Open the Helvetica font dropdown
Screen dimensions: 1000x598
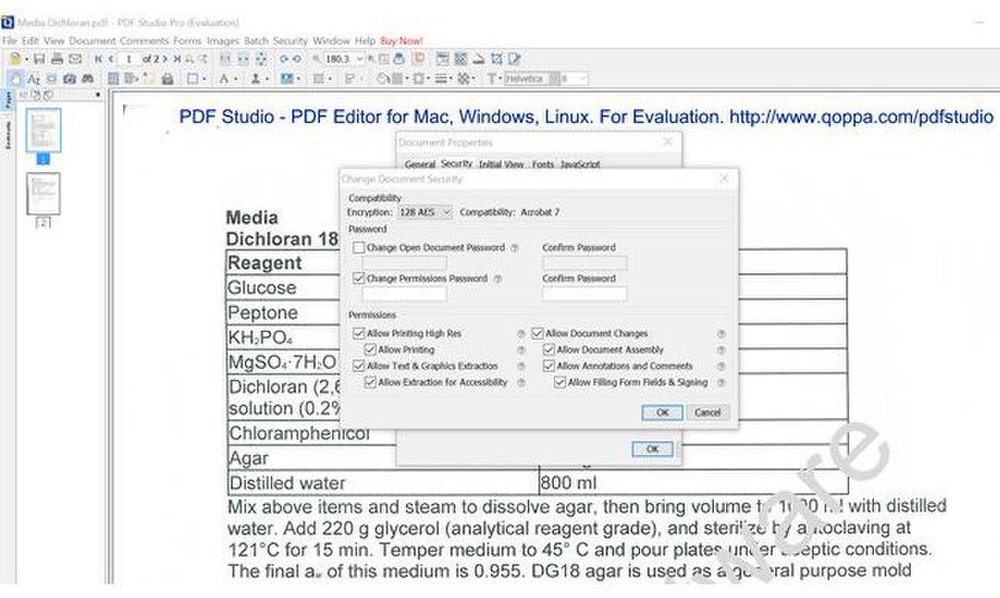(x=555, y=79)
